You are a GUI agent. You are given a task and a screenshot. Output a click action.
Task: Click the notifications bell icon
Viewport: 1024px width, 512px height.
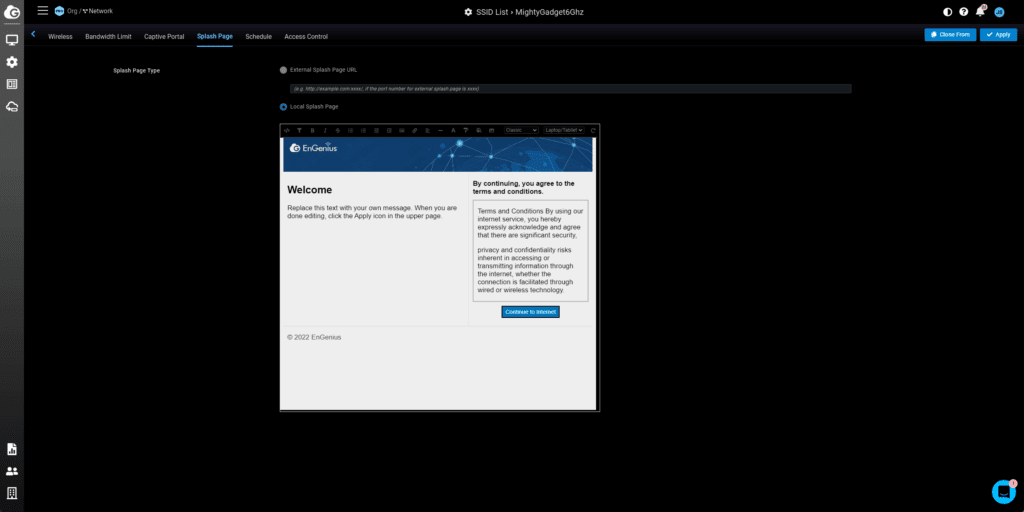pos(980,12)
